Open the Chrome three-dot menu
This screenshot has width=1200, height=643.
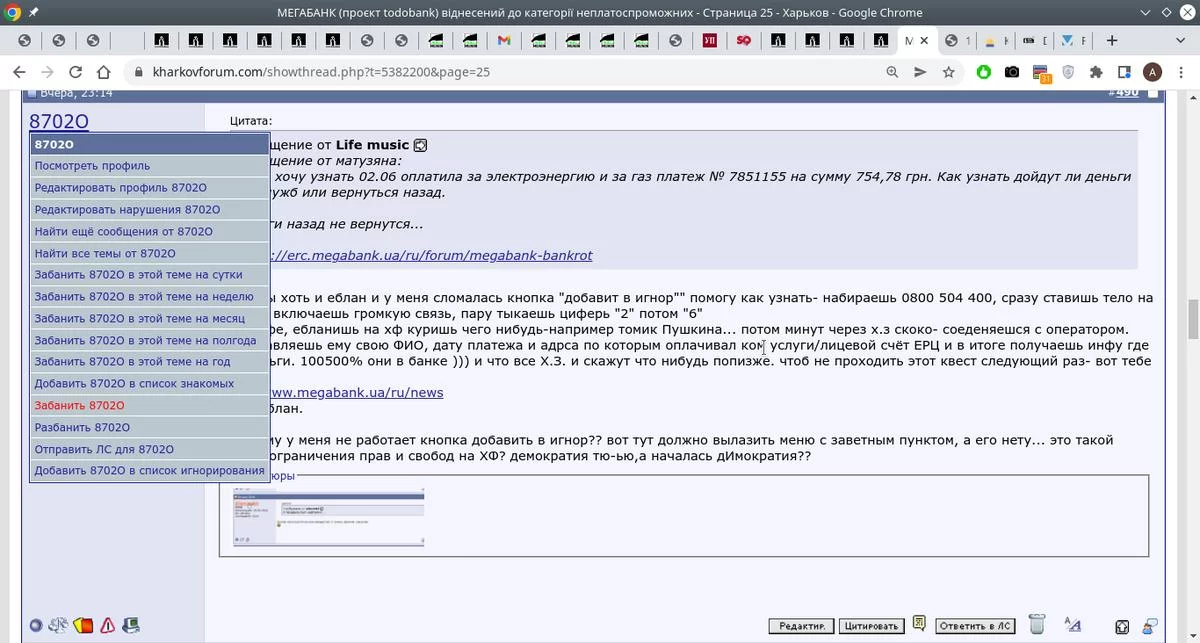click(1181, 72)
